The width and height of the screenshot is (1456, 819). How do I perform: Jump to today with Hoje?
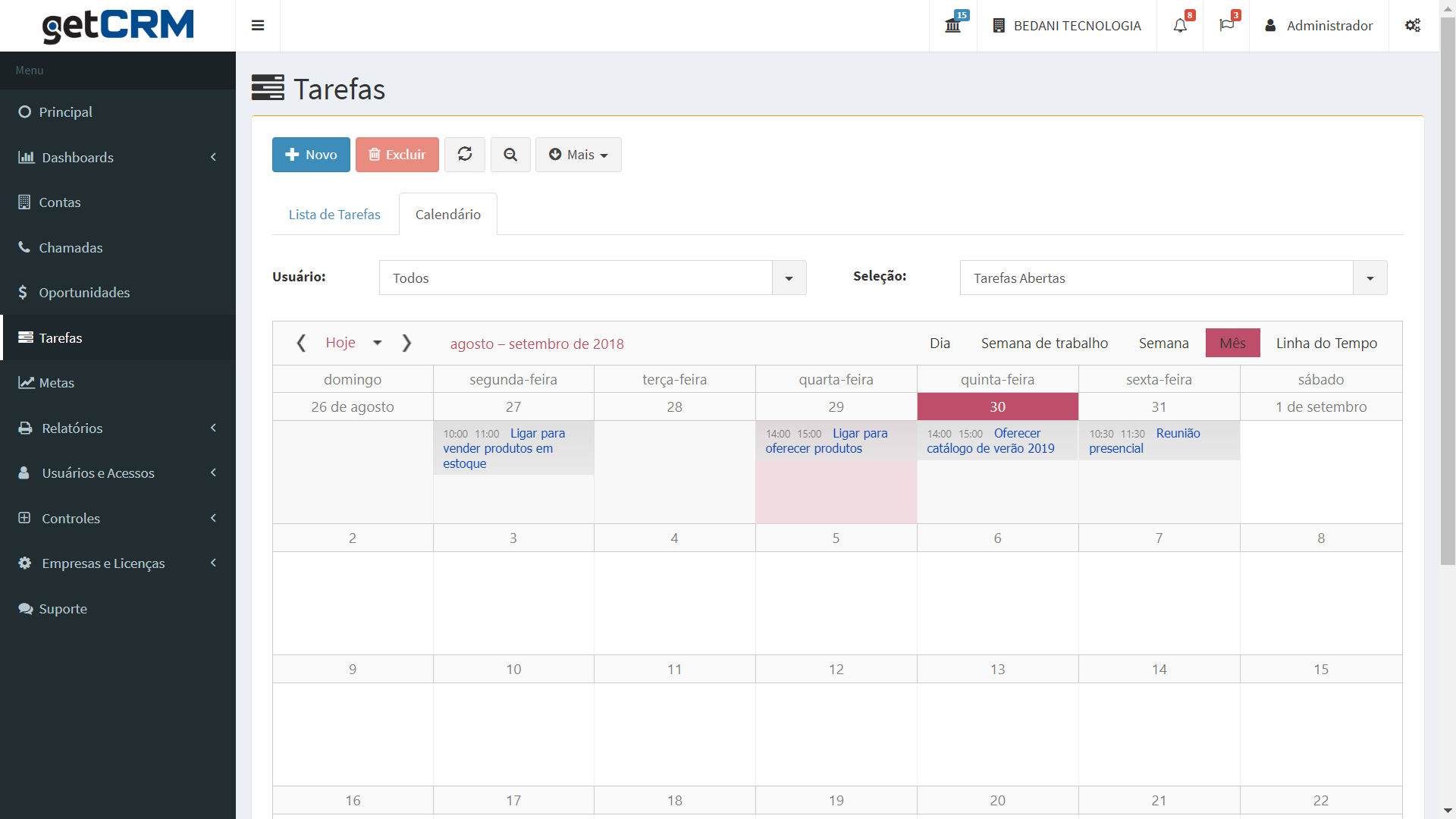coord(340,343)
